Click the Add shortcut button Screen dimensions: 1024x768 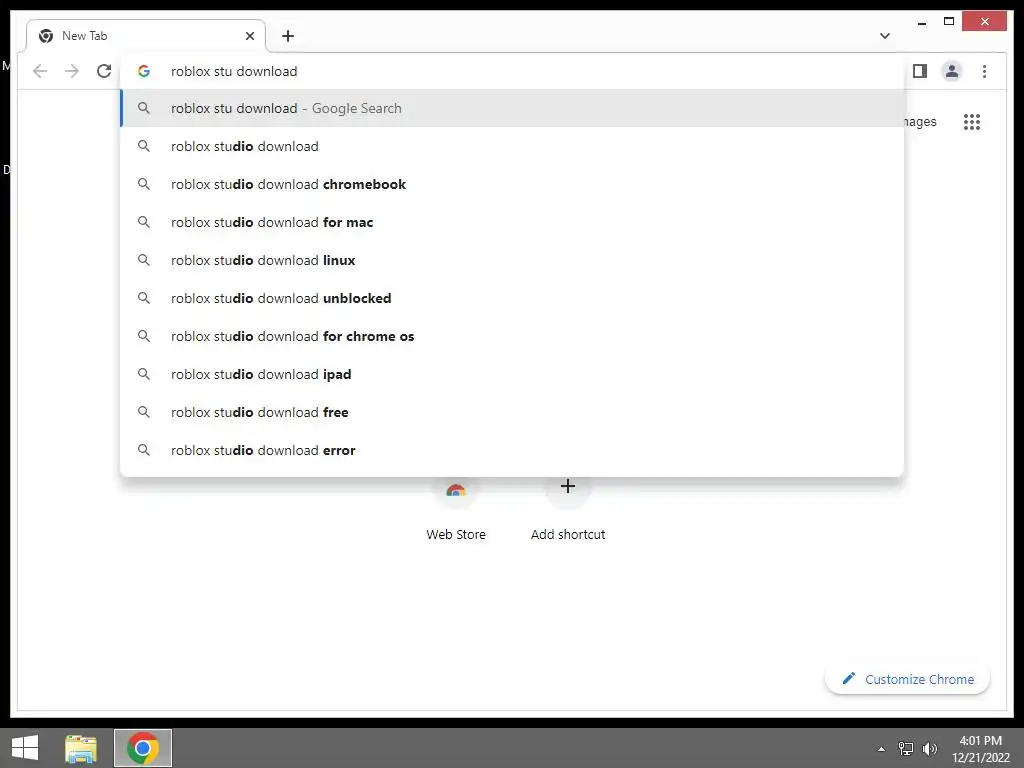tap(568, 511)
